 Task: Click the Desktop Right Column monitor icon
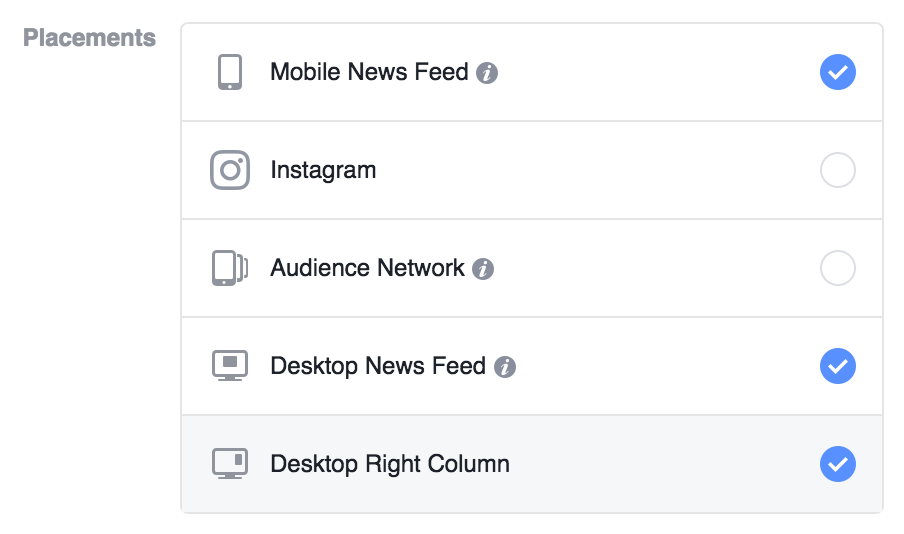[x=230, y=464]
